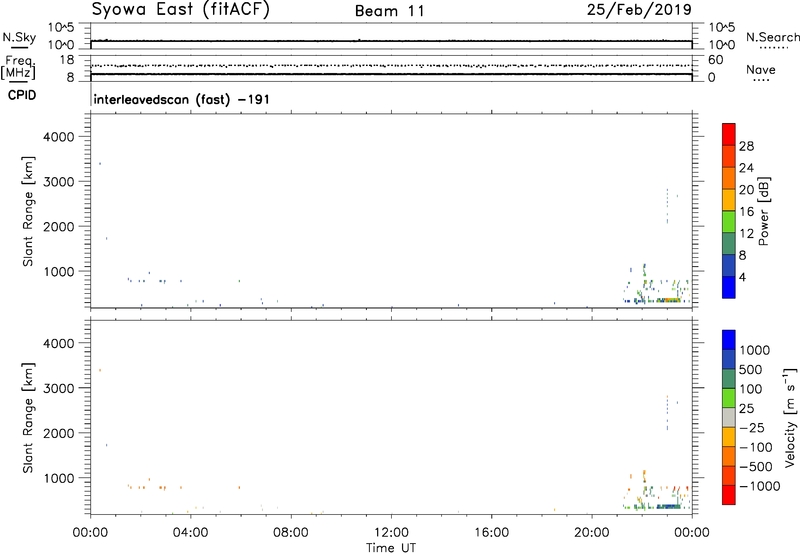Click the red velocity swatch below -1000
The height and width of the screenshot is (554, 800).
pos(729,495)
